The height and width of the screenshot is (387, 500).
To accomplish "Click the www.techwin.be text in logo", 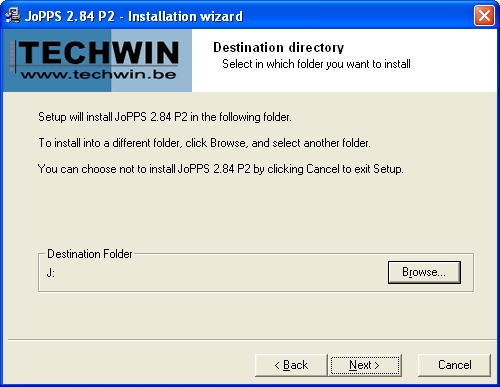I will point(98,74).
